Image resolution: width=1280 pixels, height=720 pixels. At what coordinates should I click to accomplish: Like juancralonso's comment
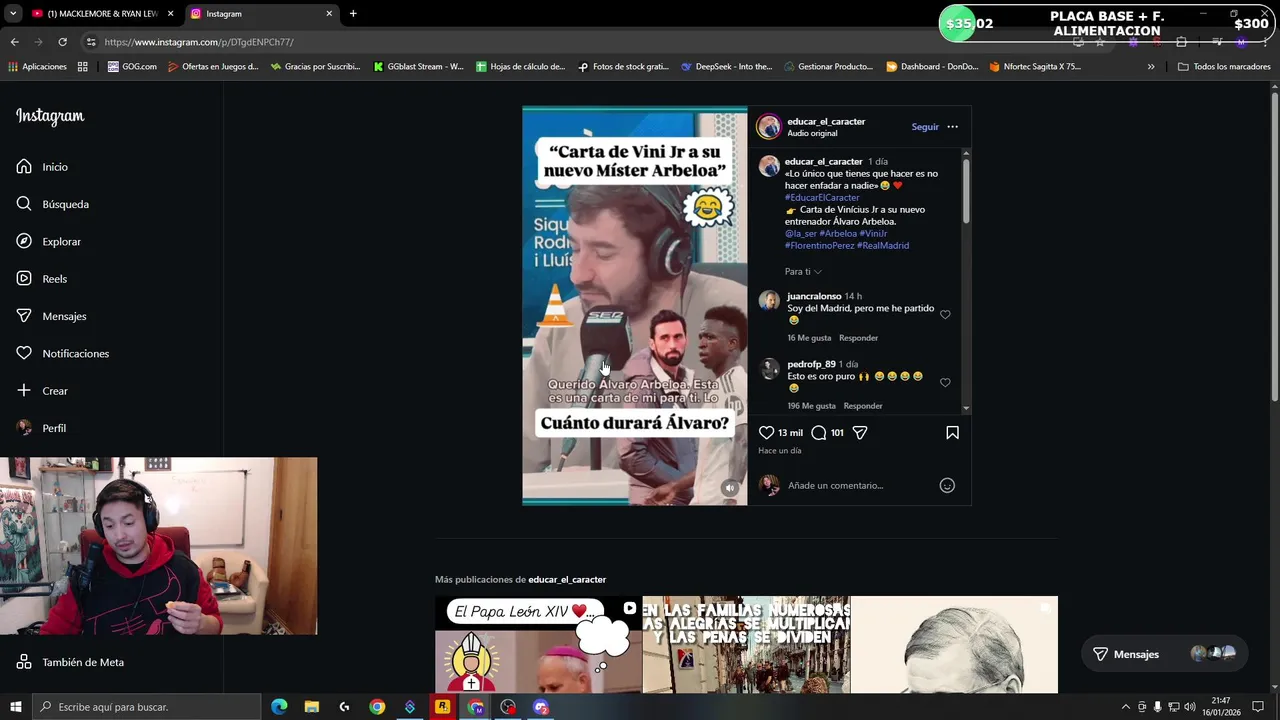click(945, 315)
